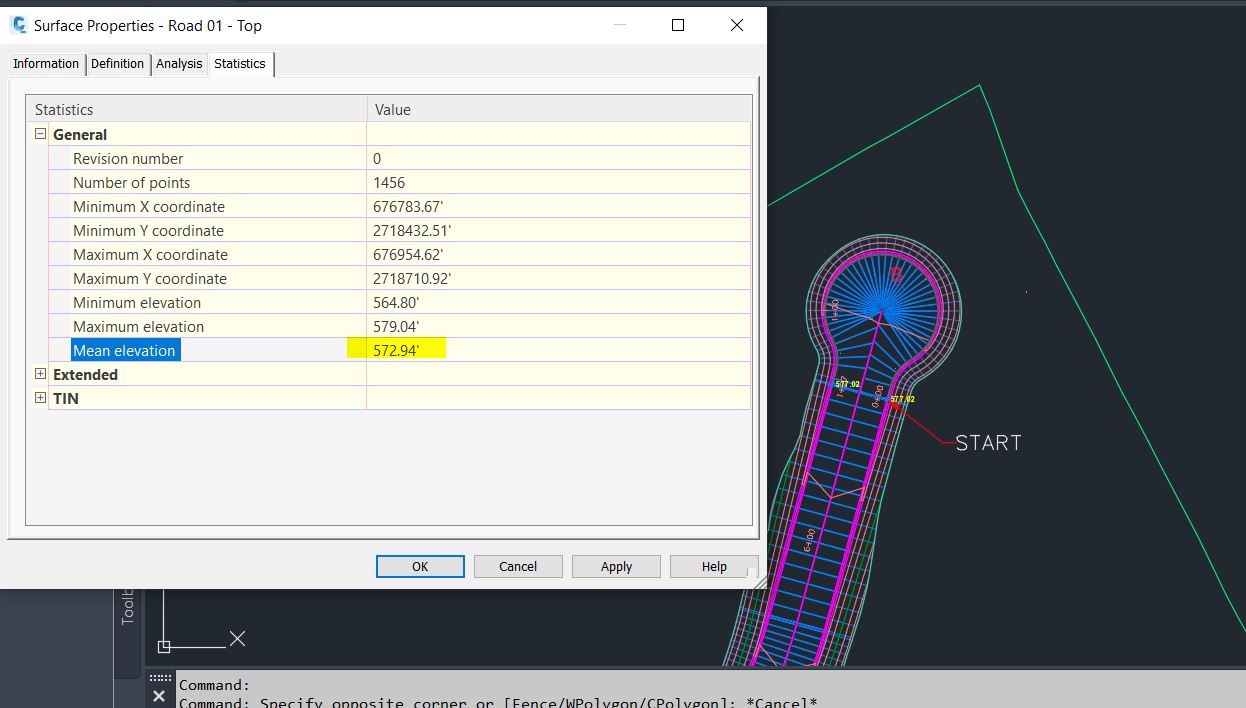1246x708 pixels.
Task: Expand the Extended statistics section
Action: (40, 374)
